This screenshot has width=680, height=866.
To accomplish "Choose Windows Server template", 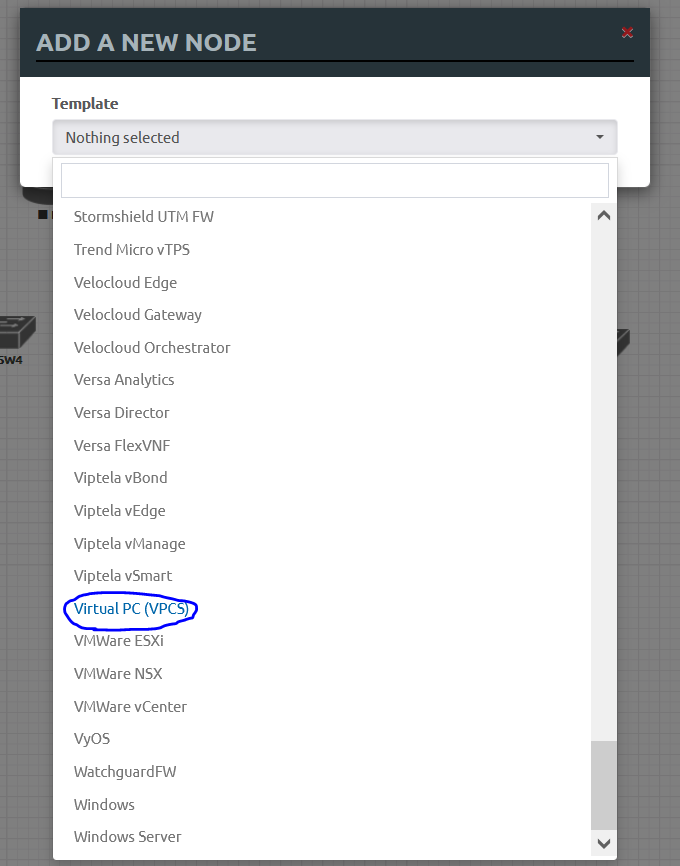I will [x=128, y=837].
